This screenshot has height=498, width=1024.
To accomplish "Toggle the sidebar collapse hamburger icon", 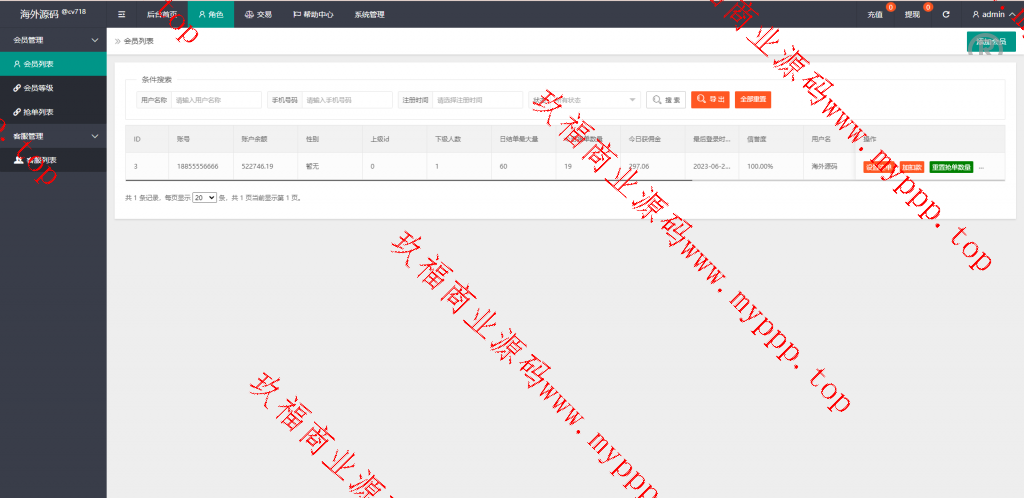I will [x=121, y=15].
